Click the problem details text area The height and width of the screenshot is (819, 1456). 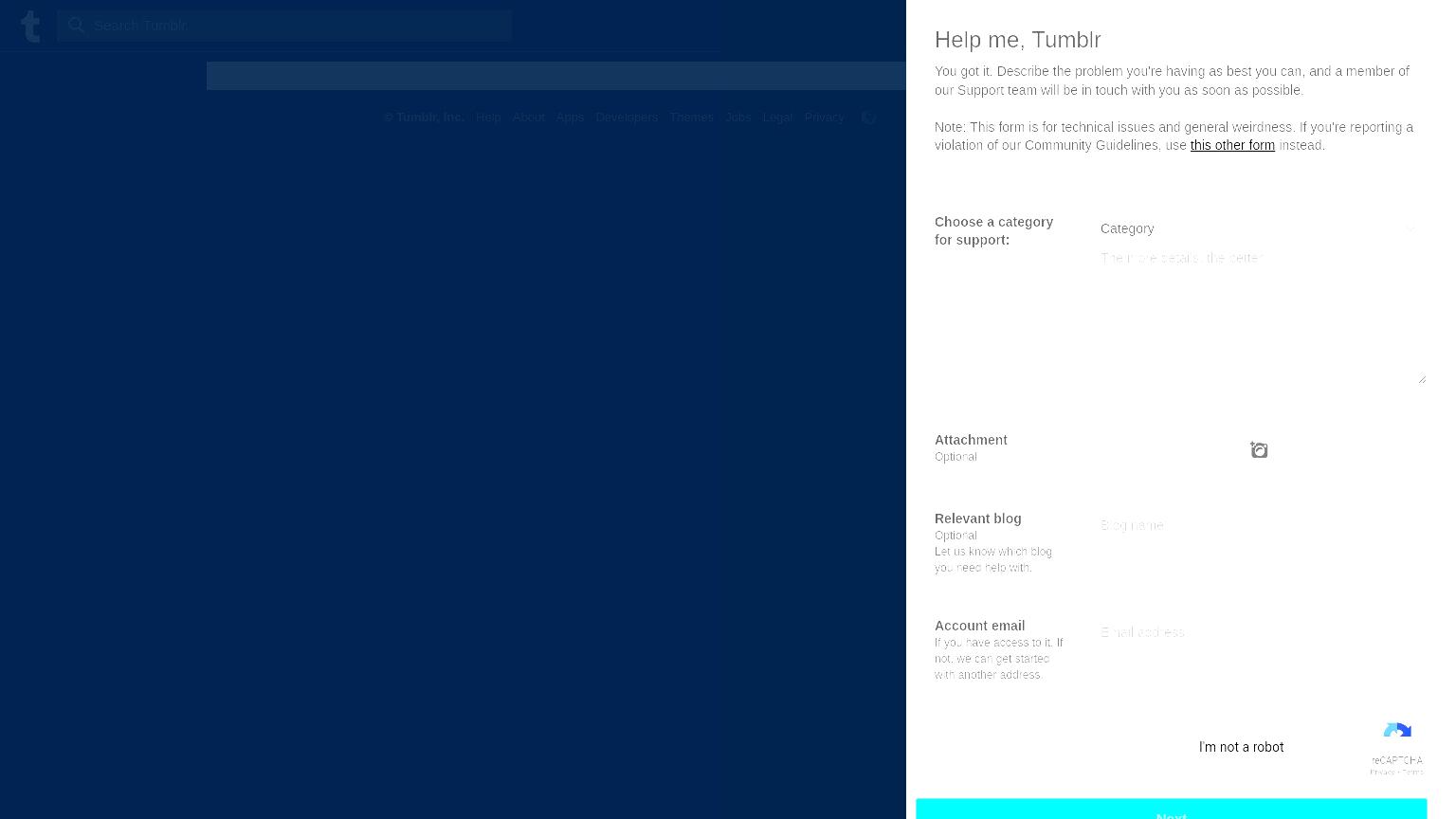click(x=1261, y=315)
